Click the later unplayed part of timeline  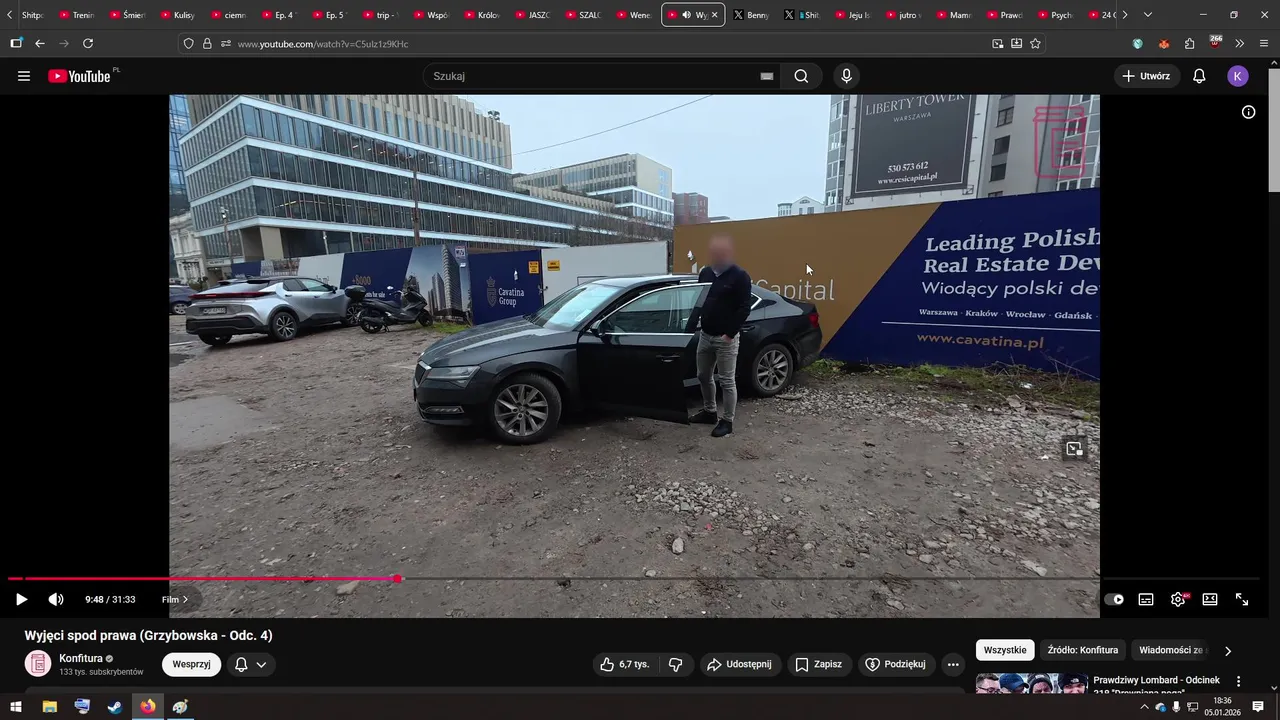click(750, 579)
